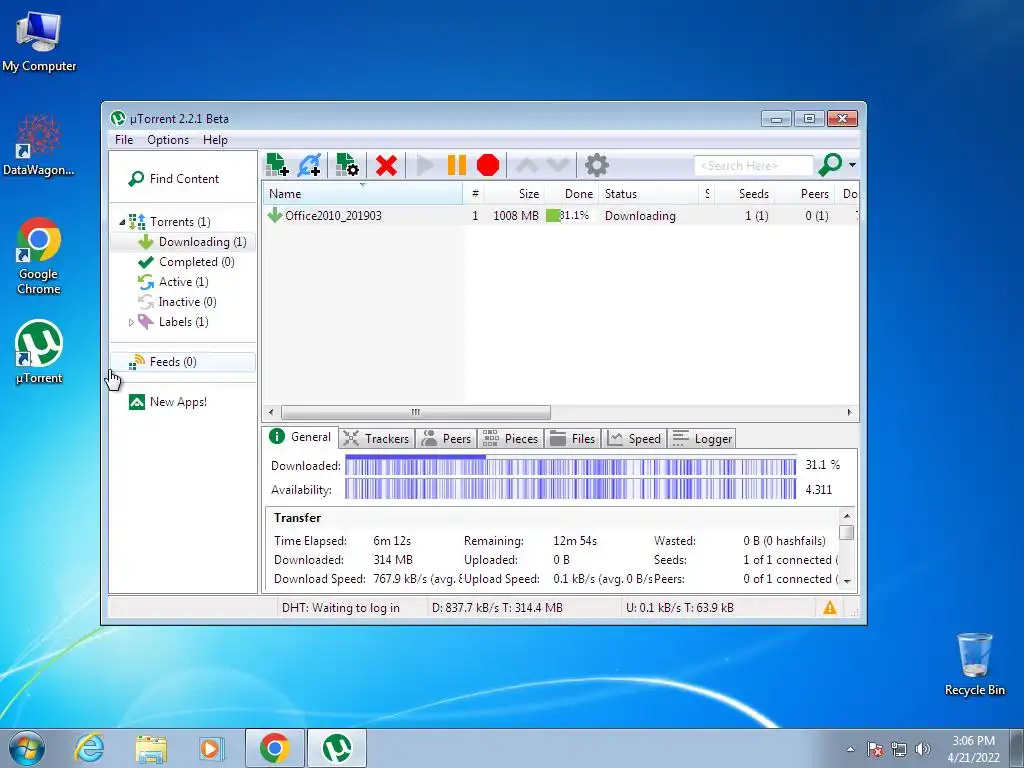Click the Start torrent play icon
This screenshot has height=768, width=1024.
(425, 165)
